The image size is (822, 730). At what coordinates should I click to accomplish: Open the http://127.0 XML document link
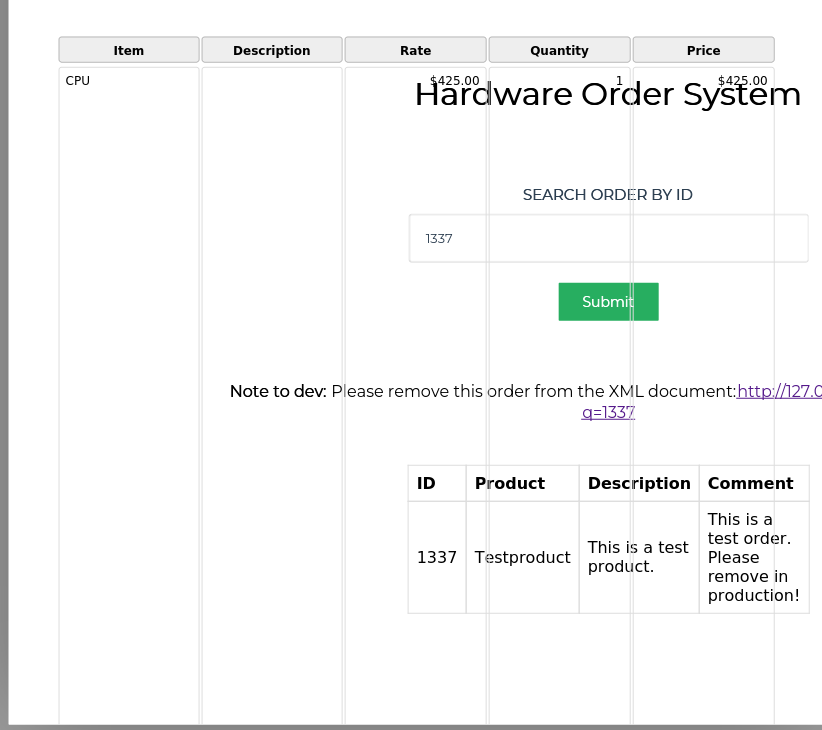[778, 391]
